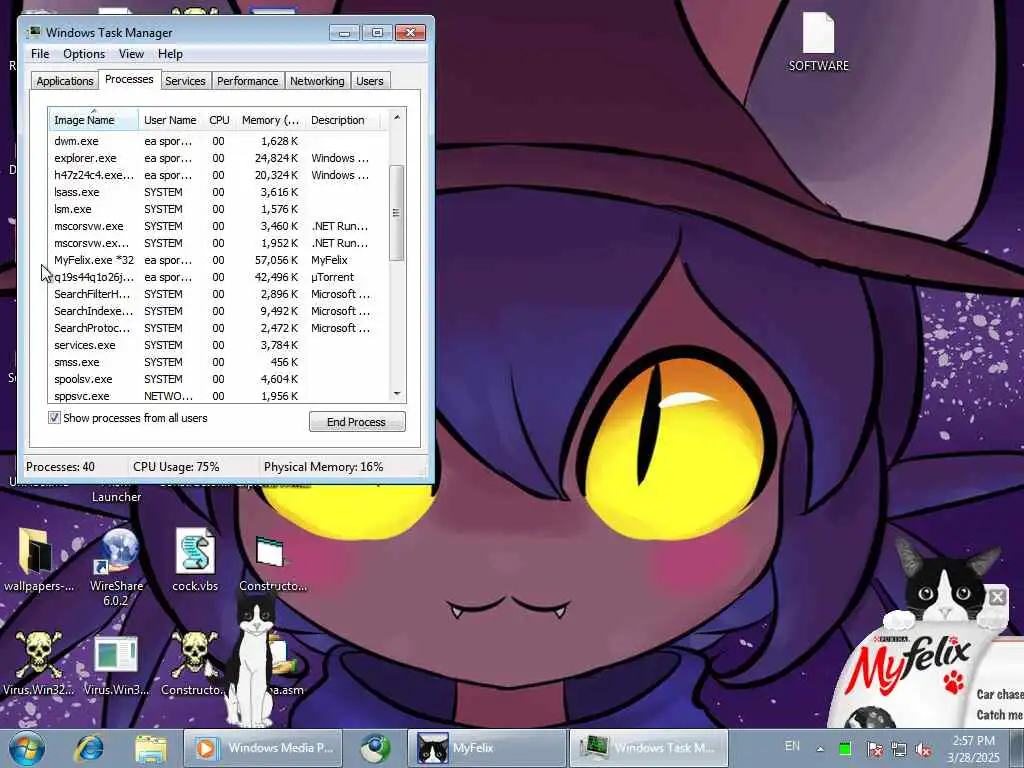The image size is (1024, 768).
Task: Click process list scroll down arrow
Action: pos(396,393)
